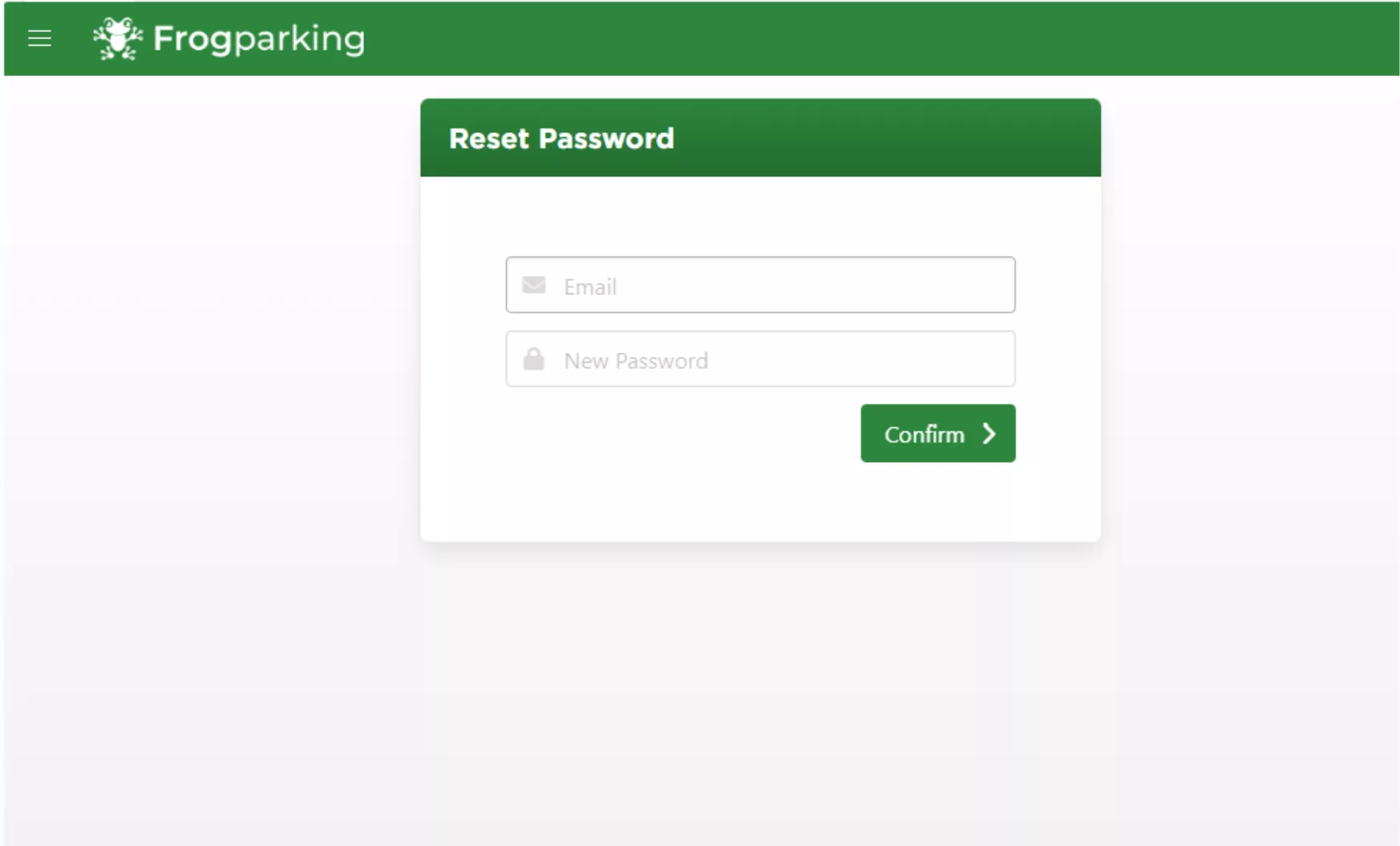The height and width of the screenshot is (846, 1400).
Task: Open the hamburger navigation menu
Action: (x=39, y=38)
